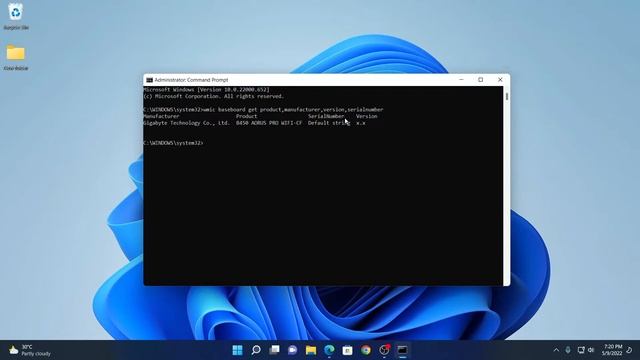Click the 'Gigabyte Technology Co., Ltd.' output text

coord(187,123)
